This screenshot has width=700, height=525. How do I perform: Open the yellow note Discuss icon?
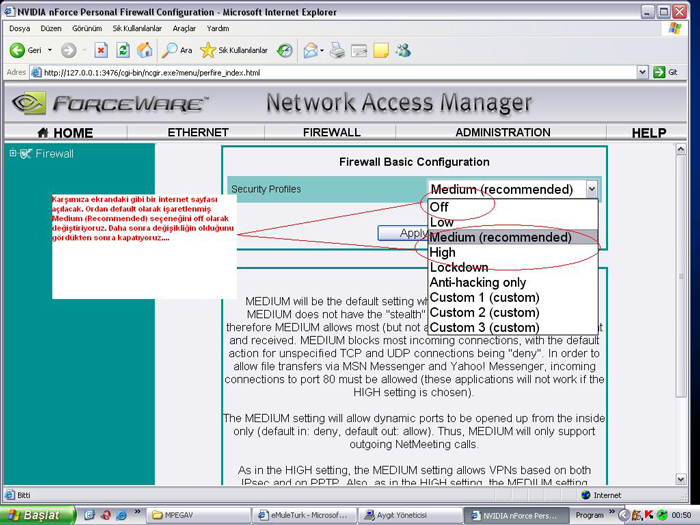381,50
